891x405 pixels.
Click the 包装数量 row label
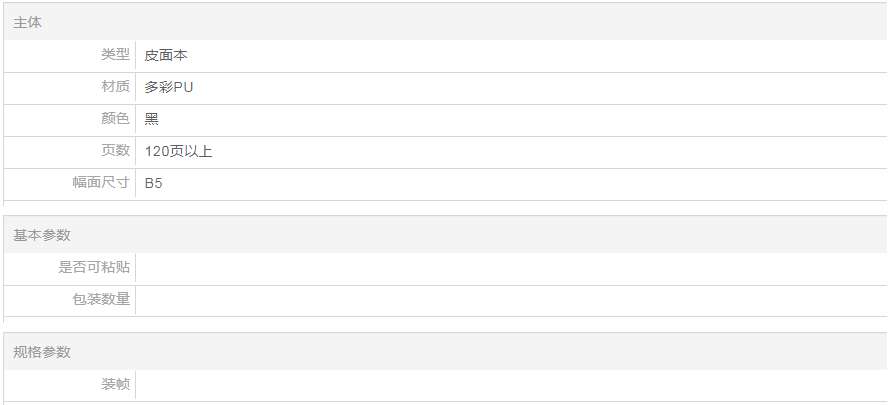(101, 299)
